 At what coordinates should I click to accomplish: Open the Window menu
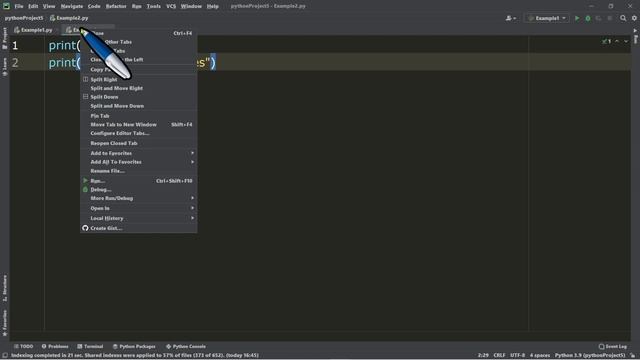(191, 6)
